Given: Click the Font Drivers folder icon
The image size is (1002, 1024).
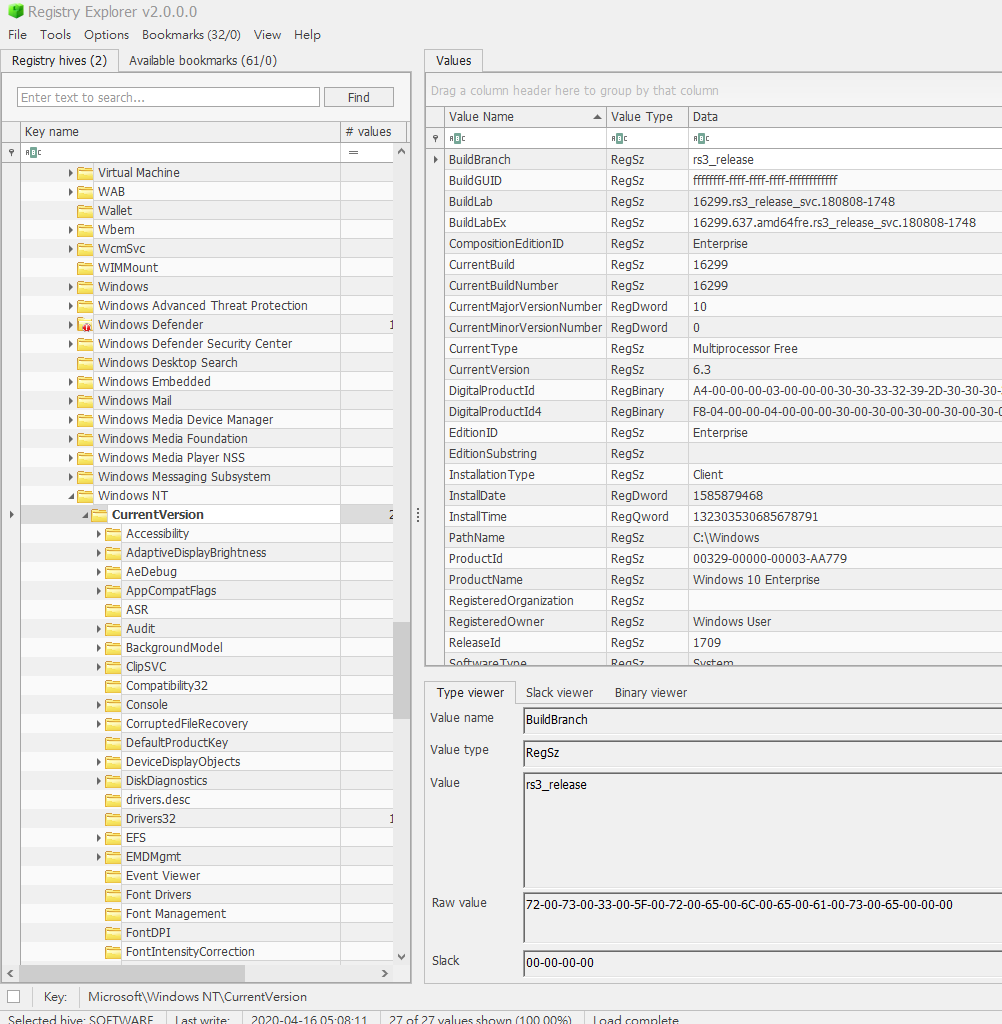Looking at the screenshot, I should pyautogui.click(x=113, y=895).
